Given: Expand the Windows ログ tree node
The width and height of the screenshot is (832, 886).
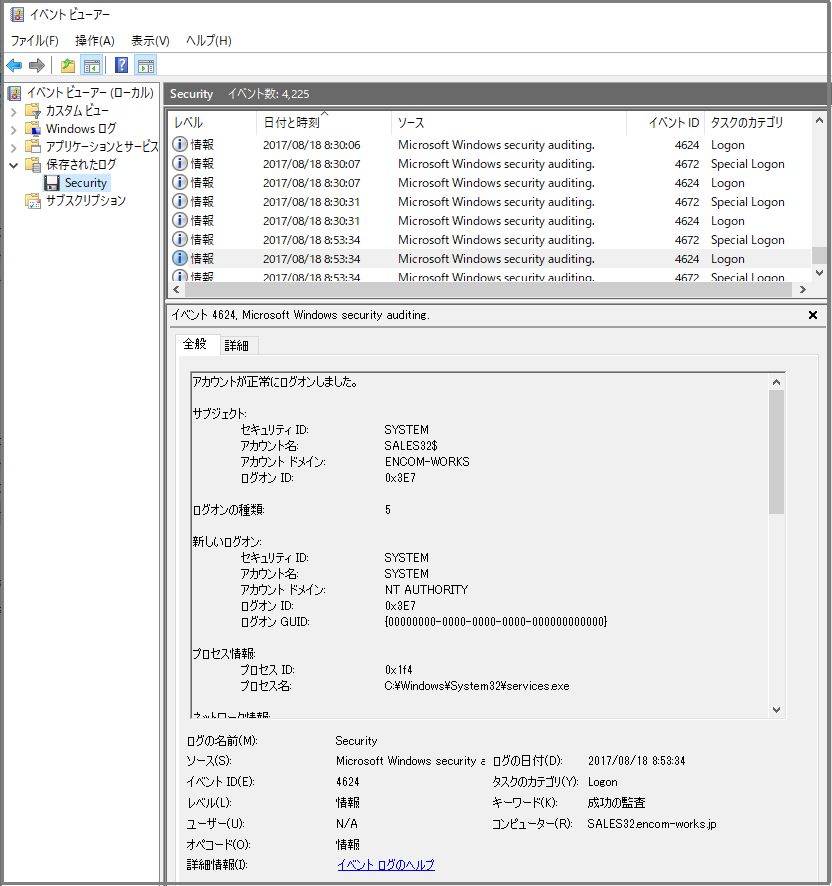Looking at the screenshot, I should point(14,129).
